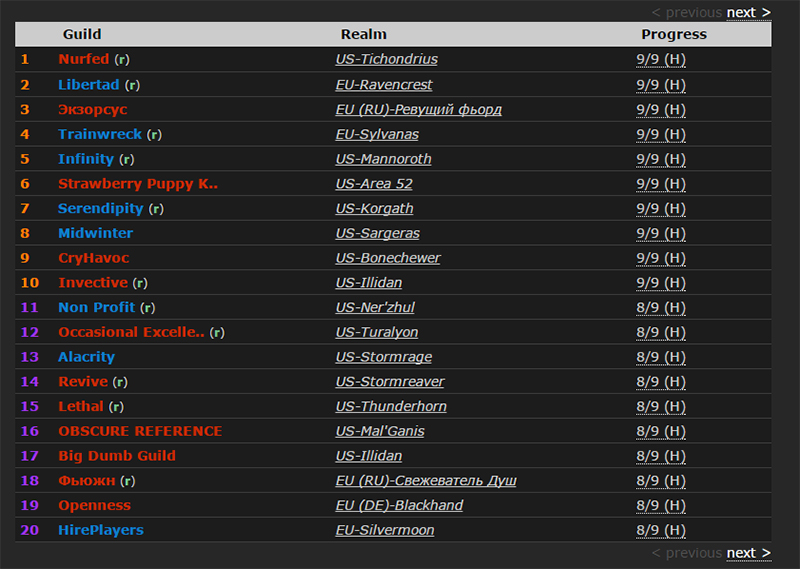This screenshot has height=569, width=800.
Task: Open Midwinter's 9/9 (H) progress
Action: [x=661, y=234]
